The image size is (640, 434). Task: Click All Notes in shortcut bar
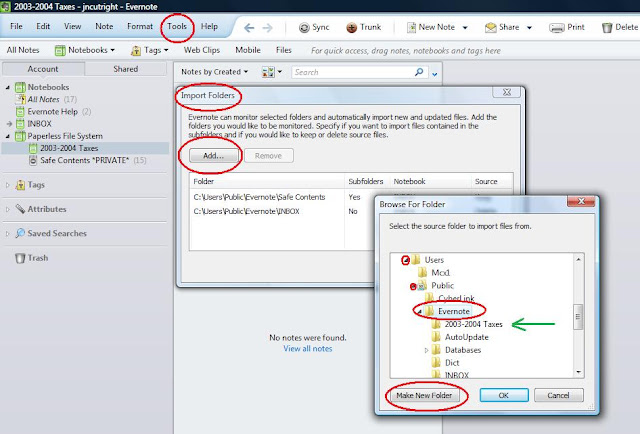(x=23, y=50)
